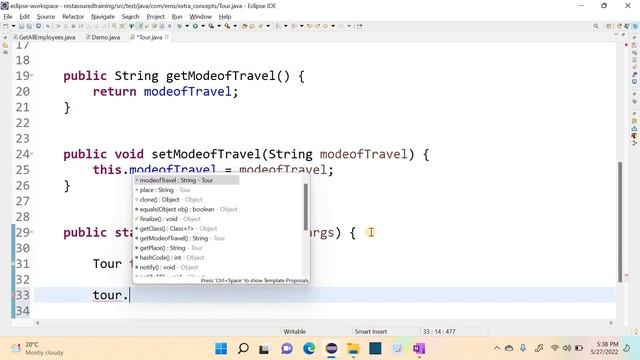Click the Open Type toolbar icon
Image resolution: width=640 pixels, height=360 pixels.
244,26
